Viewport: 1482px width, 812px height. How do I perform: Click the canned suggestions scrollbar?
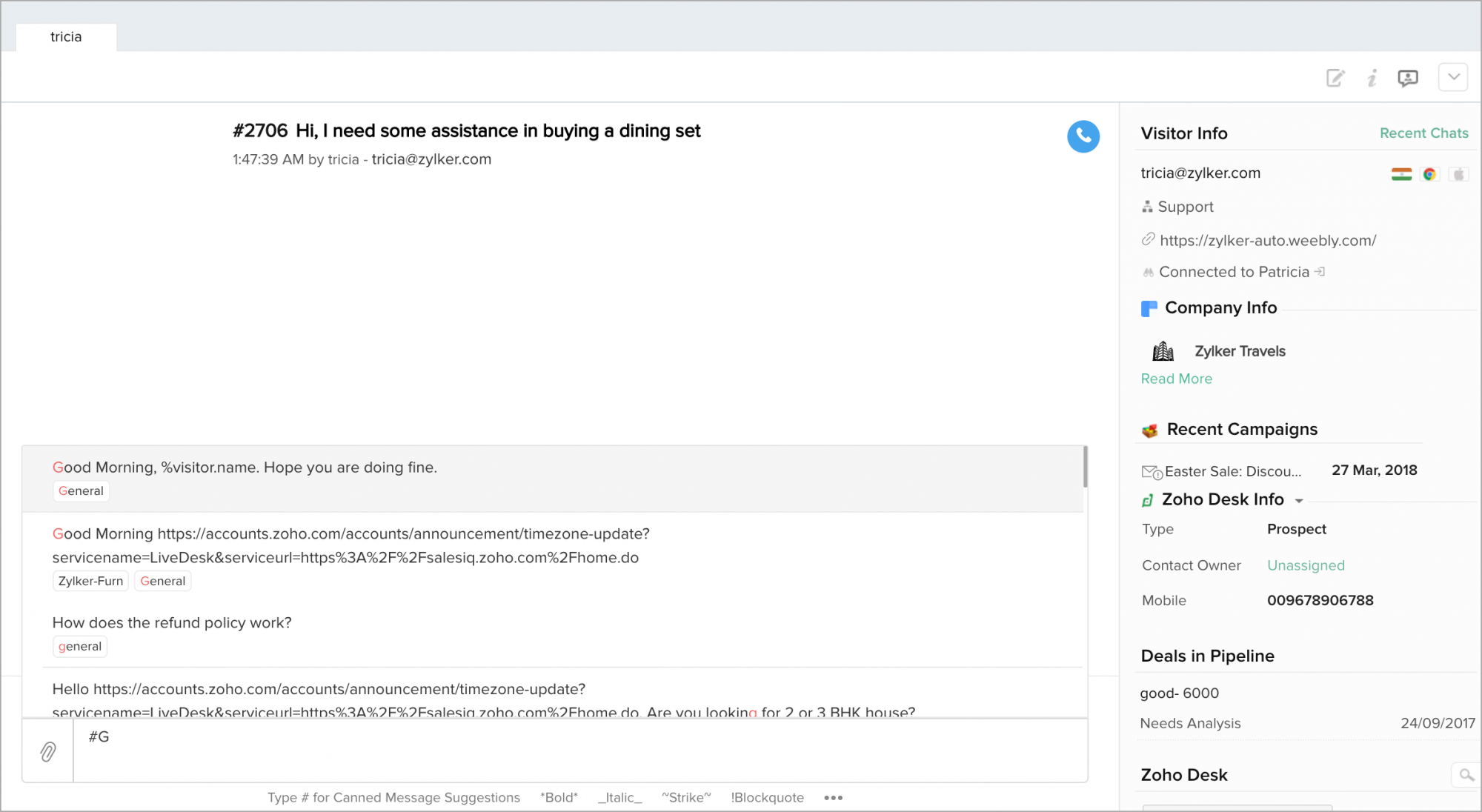click(x=1085, y=467)
